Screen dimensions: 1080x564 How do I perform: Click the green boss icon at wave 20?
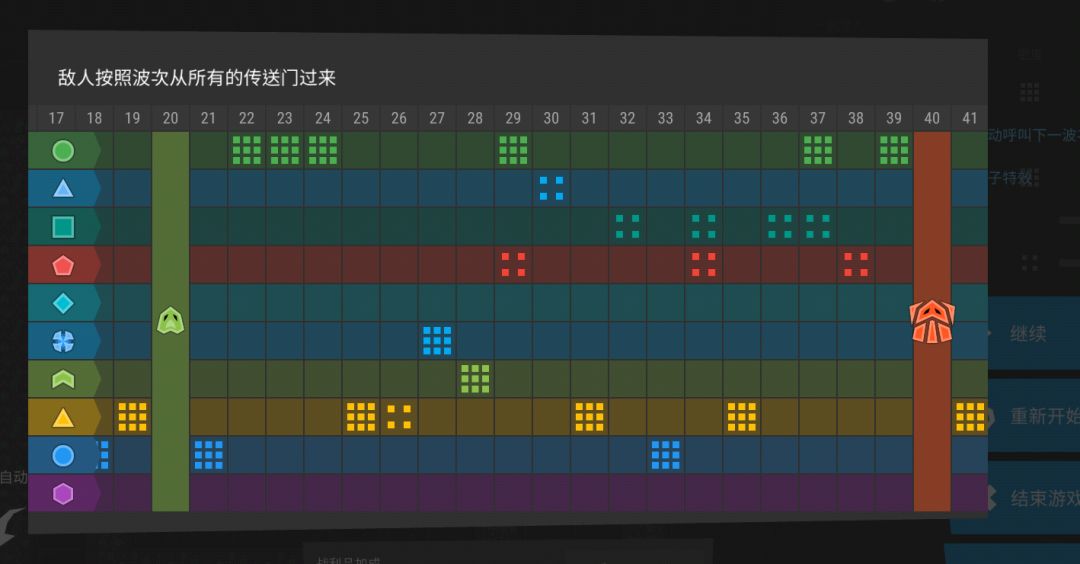coord(170,320)
